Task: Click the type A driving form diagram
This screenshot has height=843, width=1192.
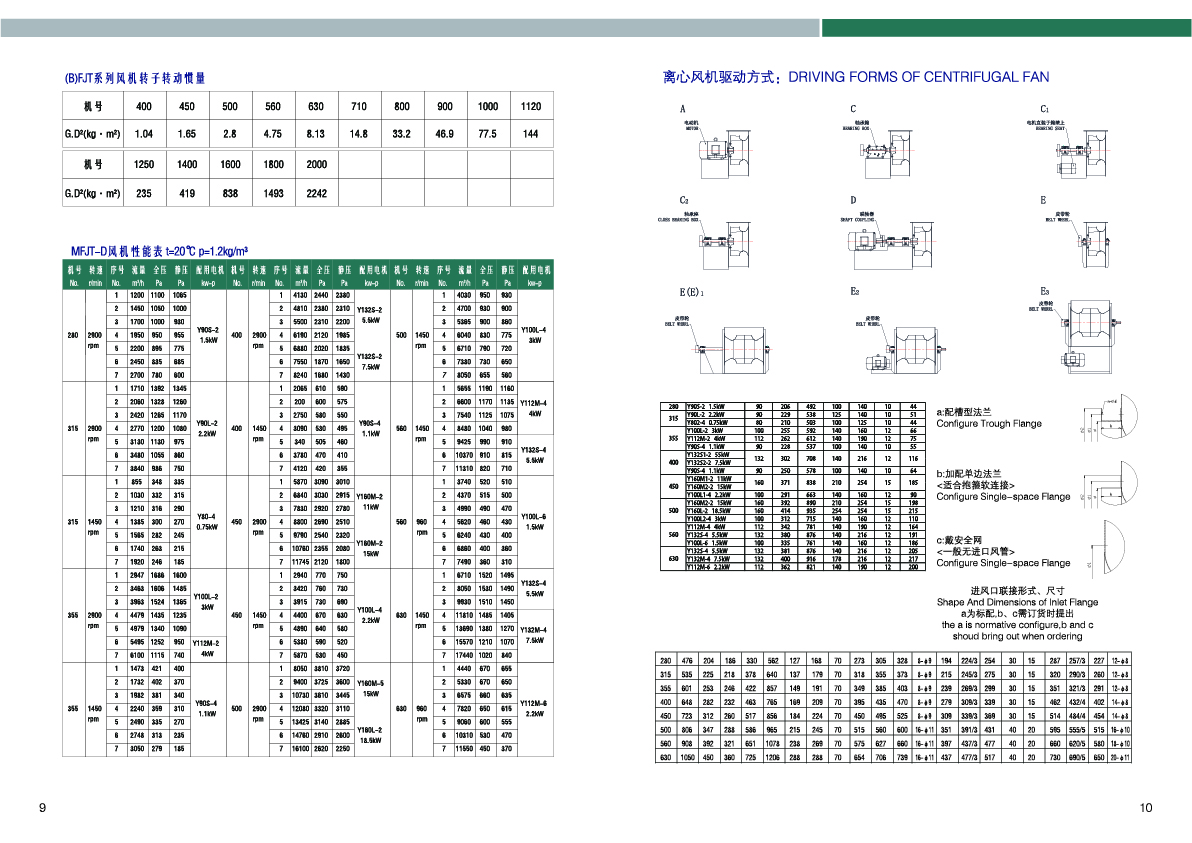Action: pyautogui.click(x=720, y=150)
